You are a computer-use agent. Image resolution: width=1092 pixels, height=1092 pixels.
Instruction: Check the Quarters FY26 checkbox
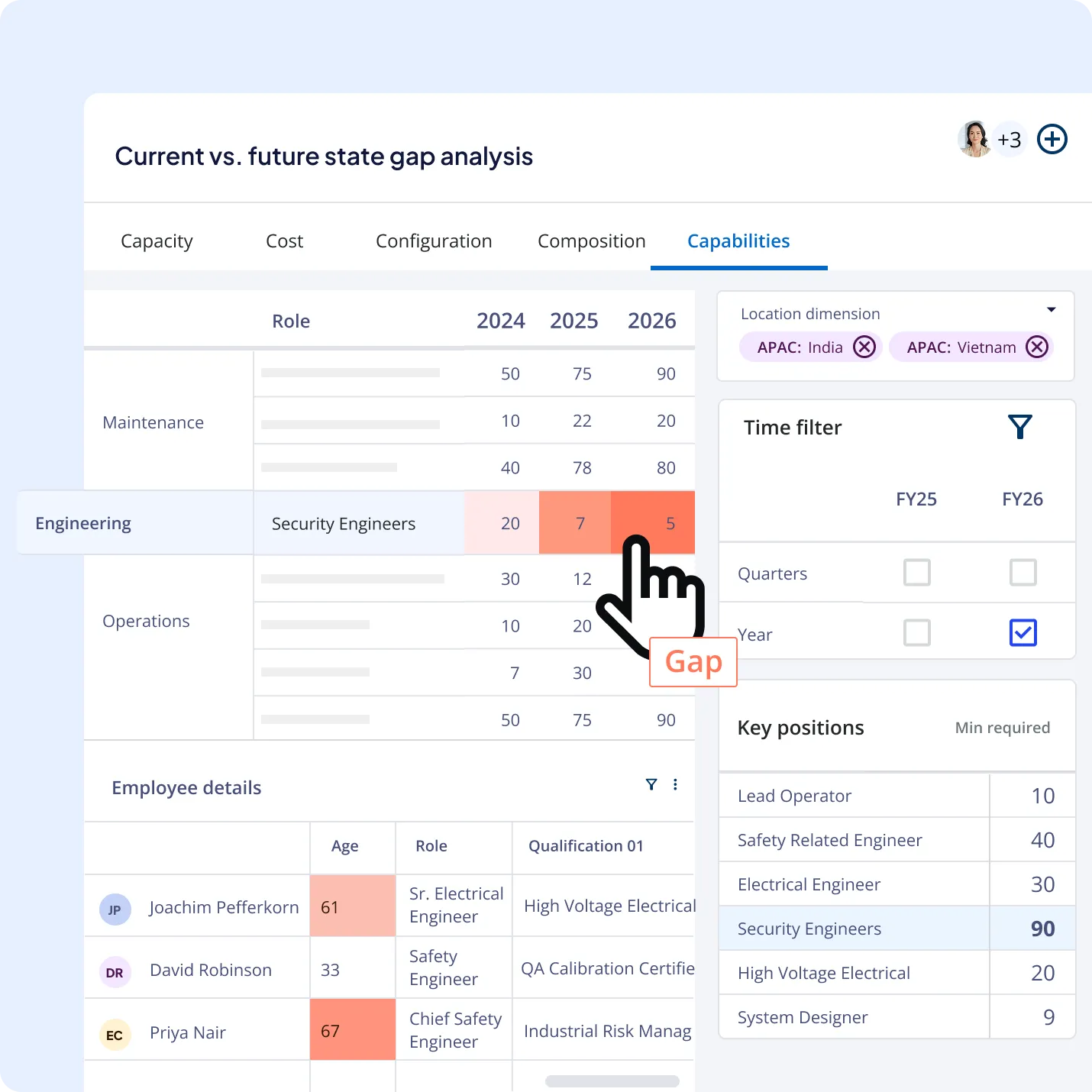(1023, 572)
